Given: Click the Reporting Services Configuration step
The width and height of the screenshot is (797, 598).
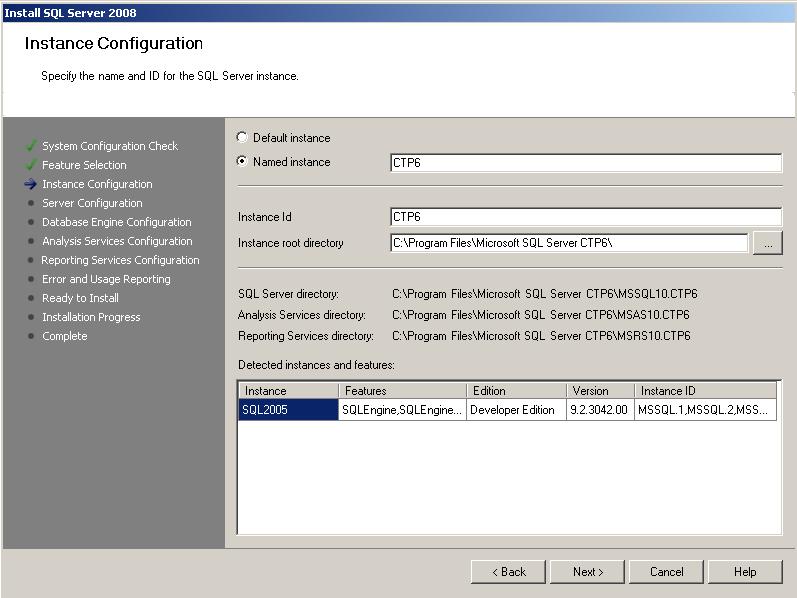Looking at the screenshot, I should click(x=120, y=260).
